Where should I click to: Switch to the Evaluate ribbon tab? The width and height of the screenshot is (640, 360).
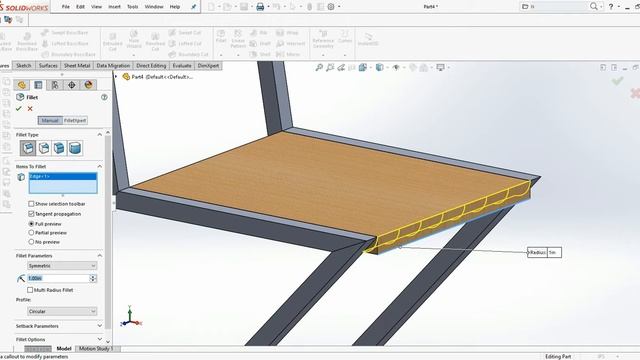[x=182, y=66]
